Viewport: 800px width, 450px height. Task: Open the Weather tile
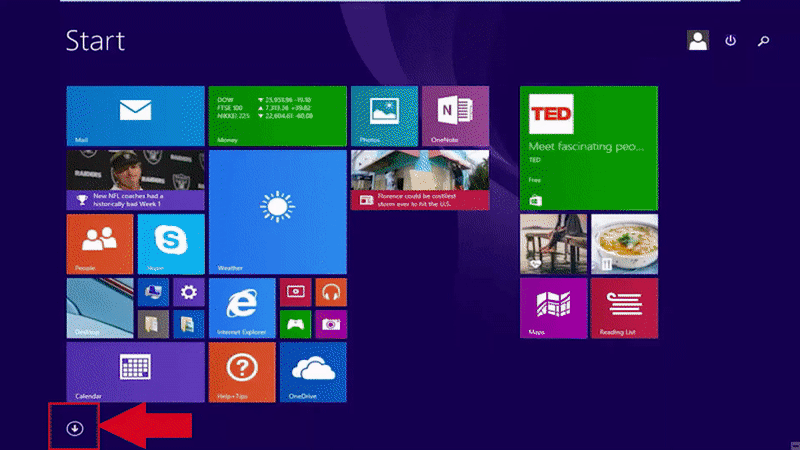(x=278, y=212)
